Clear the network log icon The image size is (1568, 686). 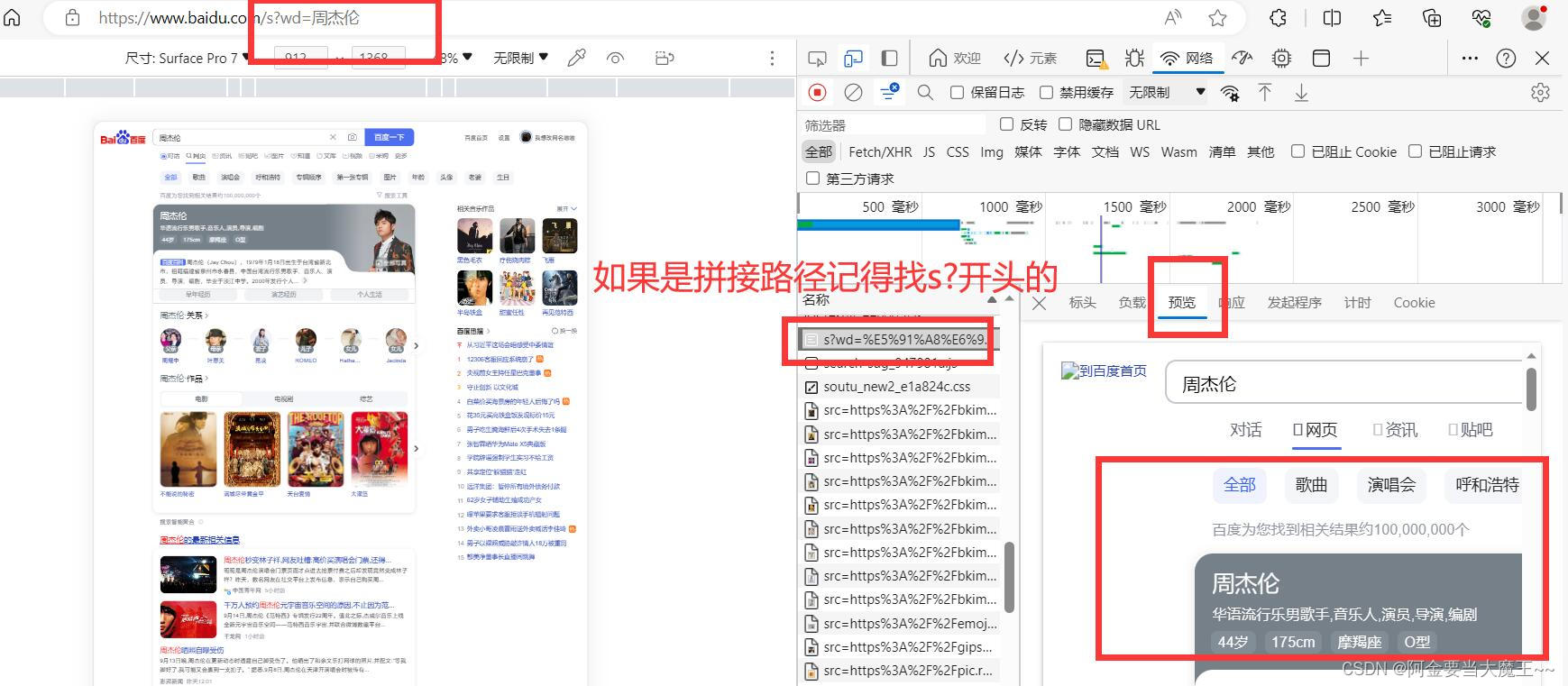[x=853, y=93]
